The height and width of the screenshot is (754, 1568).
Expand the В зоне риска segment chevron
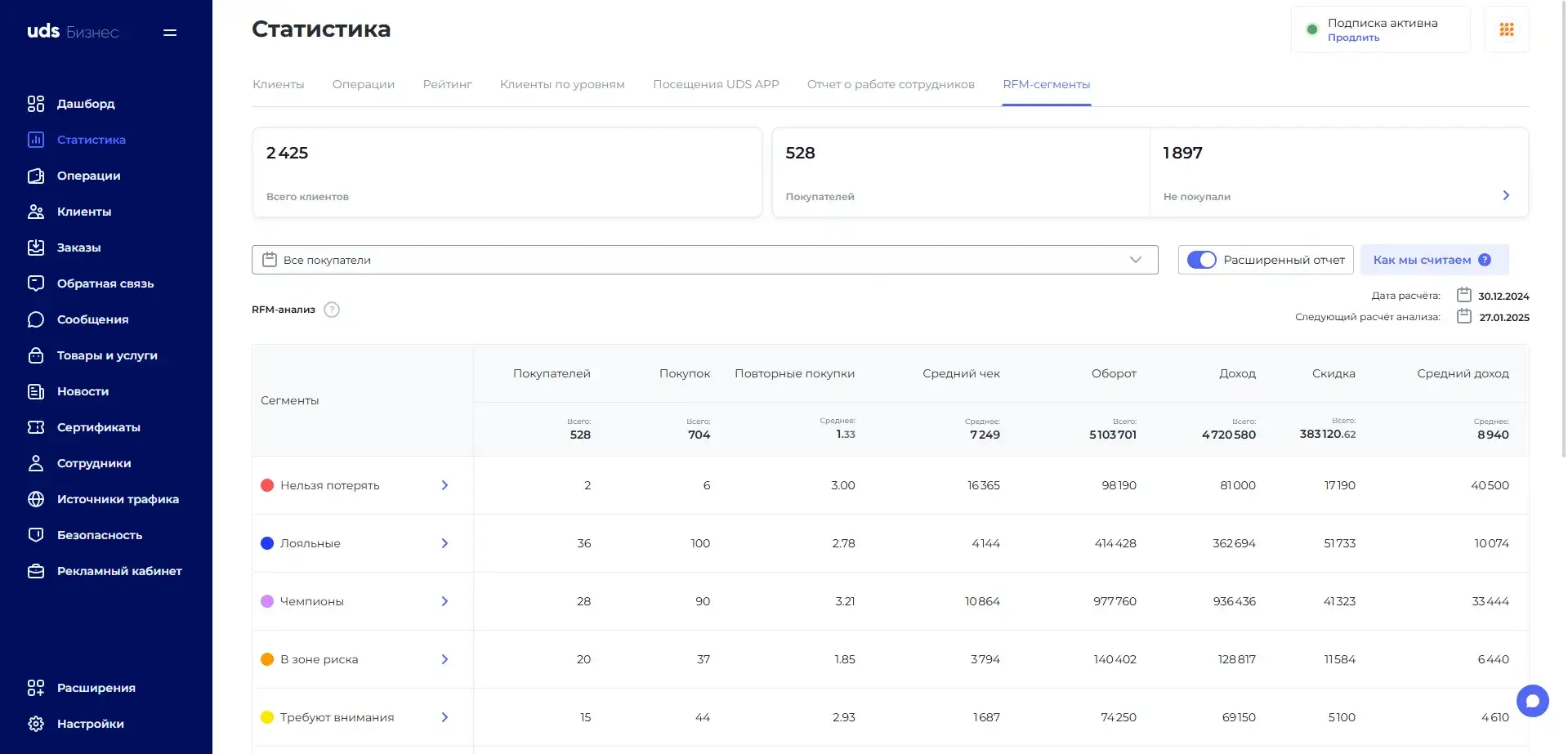pyautogui.click(x=444, y=659)
